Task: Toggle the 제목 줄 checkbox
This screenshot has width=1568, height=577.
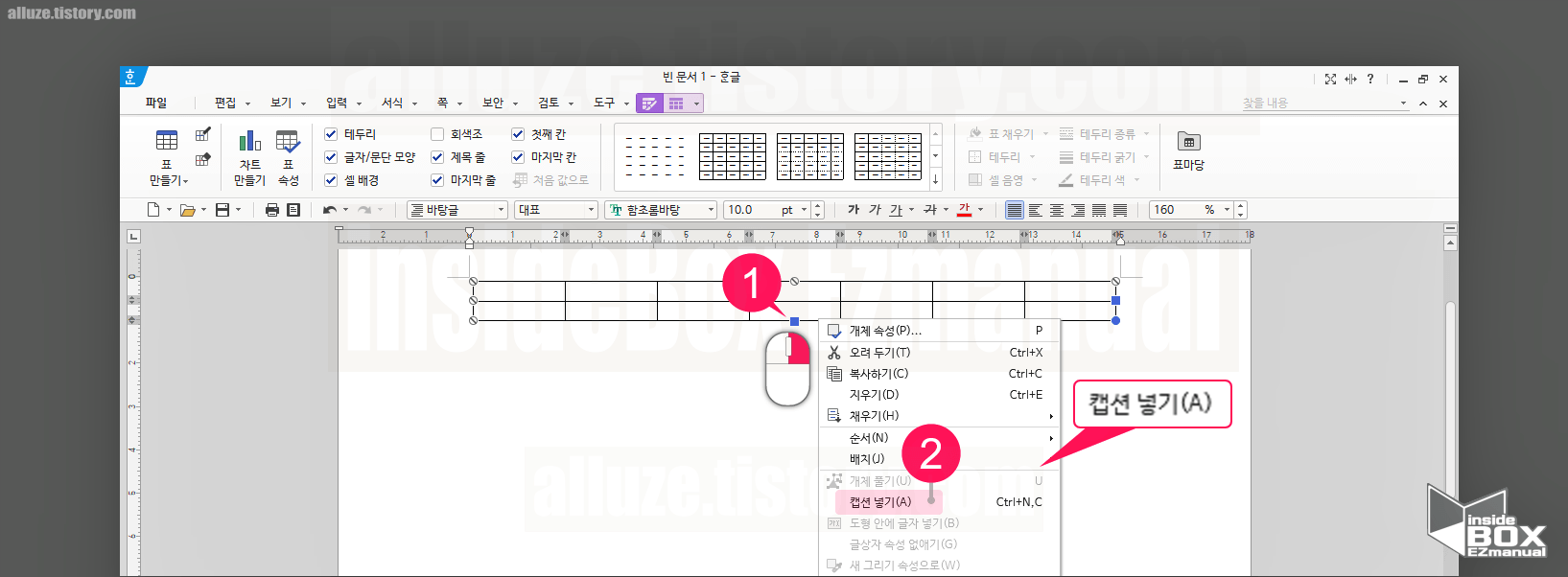Action: (x=437, y=157)
